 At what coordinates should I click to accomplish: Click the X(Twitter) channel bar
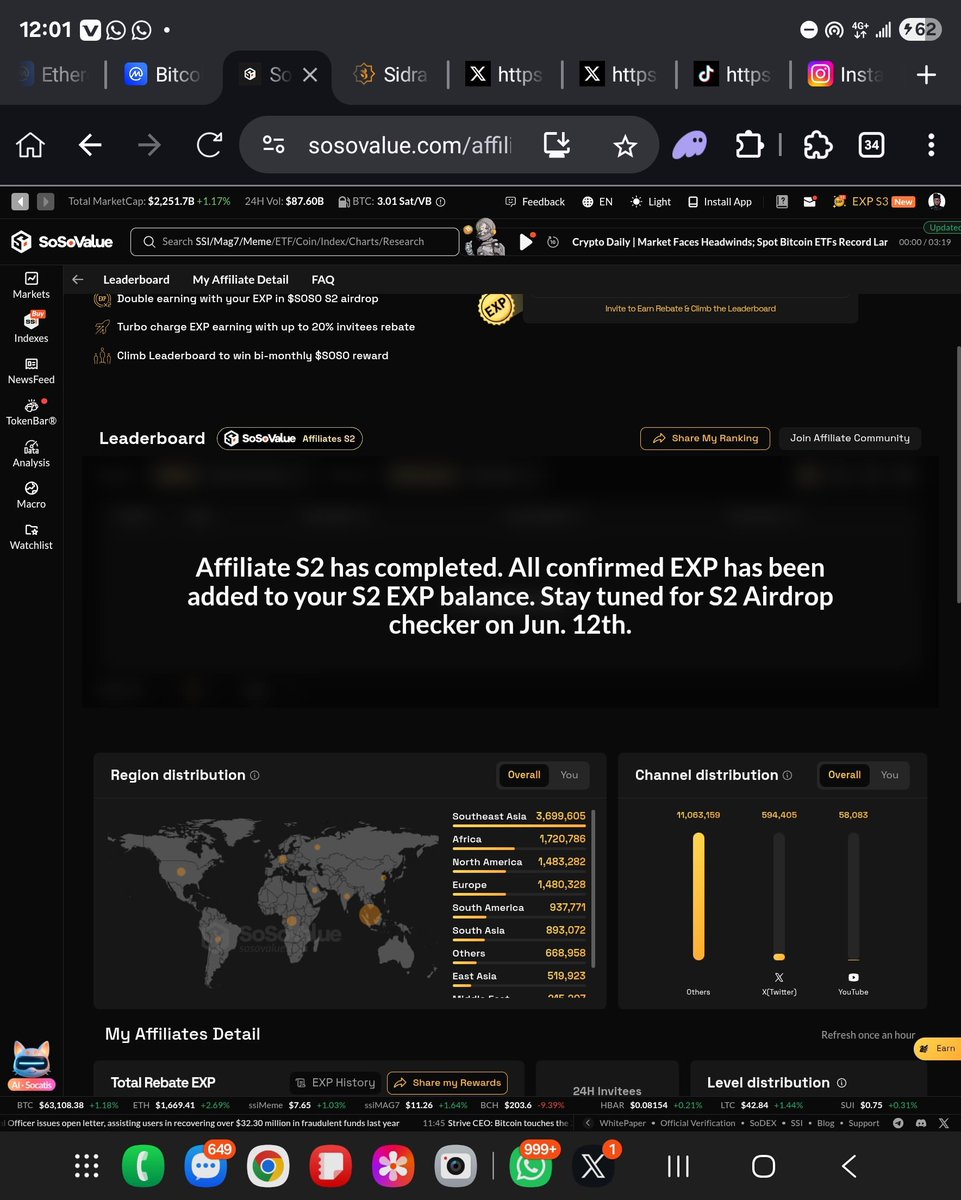click(x=779, y=896)
